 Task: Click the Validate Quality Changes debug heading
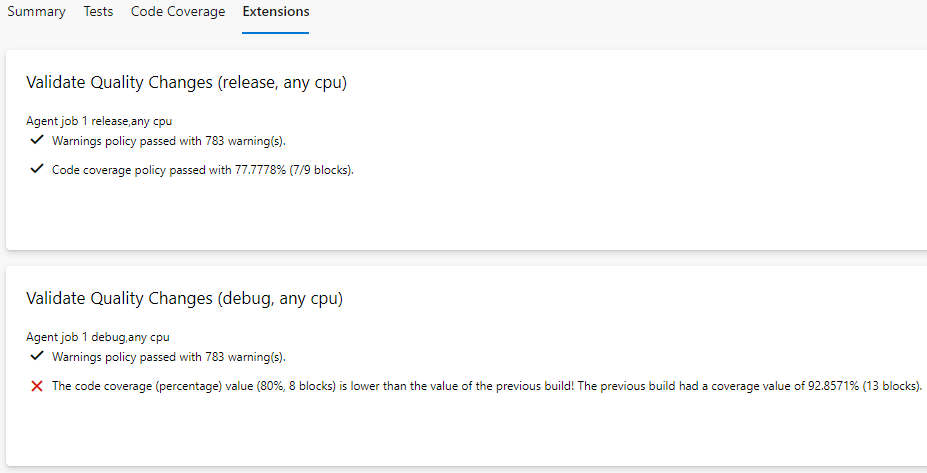pos(184,299)
